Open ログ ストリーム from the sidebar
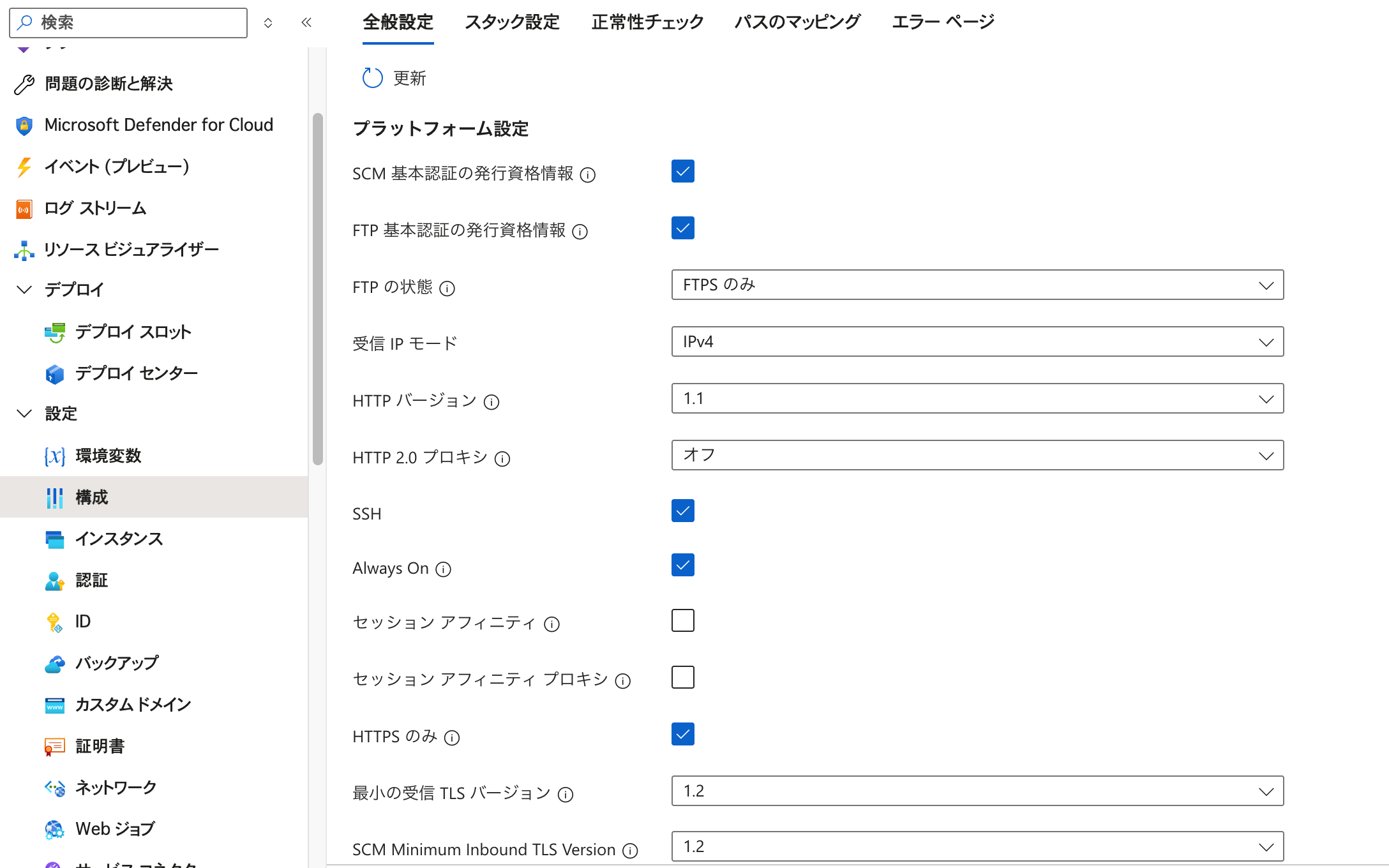Viewport: 1389px width, 868px height. 94,208
